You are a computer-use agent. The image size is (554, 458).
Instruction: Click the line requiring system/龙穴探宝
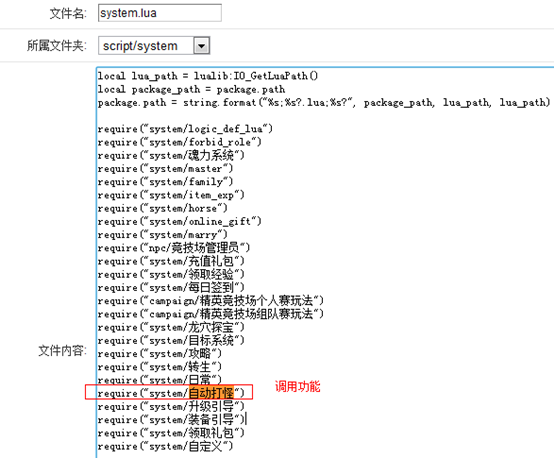[x=171, y=327]
